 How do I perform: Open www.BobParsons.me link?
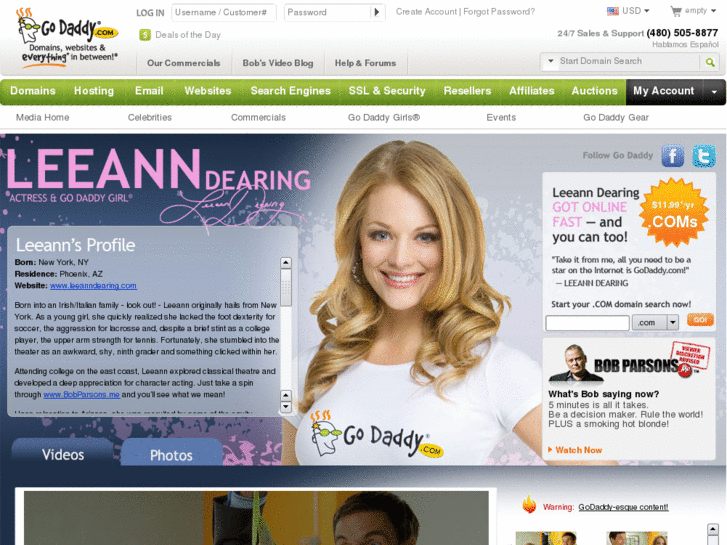pos(82,395)
